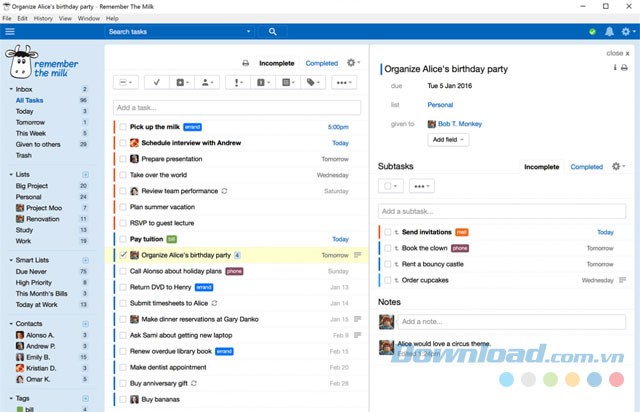Click the Personal list link in details
Viewport: 640px width, 412px height.
[440, 105]
